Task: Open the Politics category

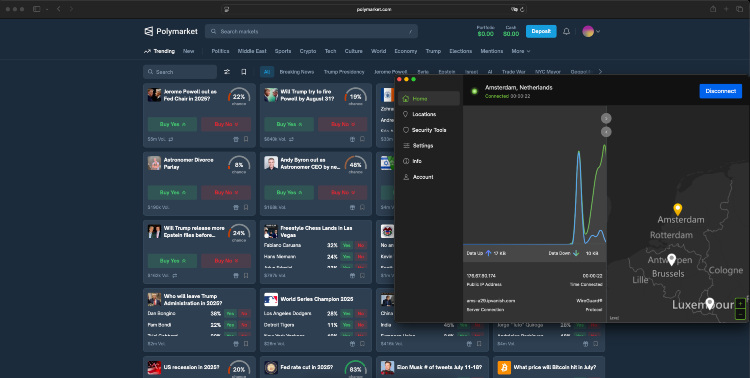Action: point(221,51)
